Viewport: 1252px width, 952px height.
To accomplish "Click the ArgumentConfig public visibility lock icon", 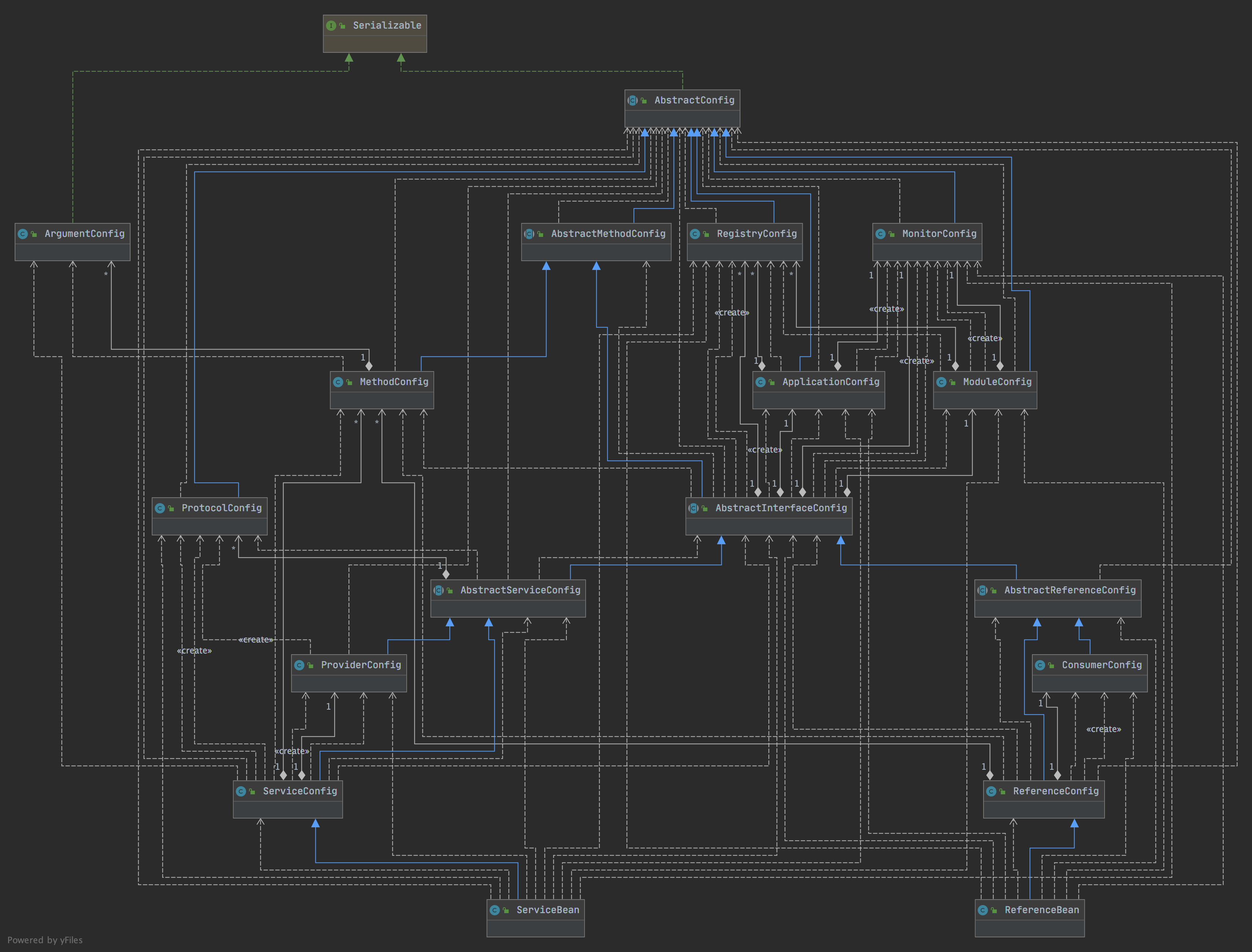I will pos(34,234).
